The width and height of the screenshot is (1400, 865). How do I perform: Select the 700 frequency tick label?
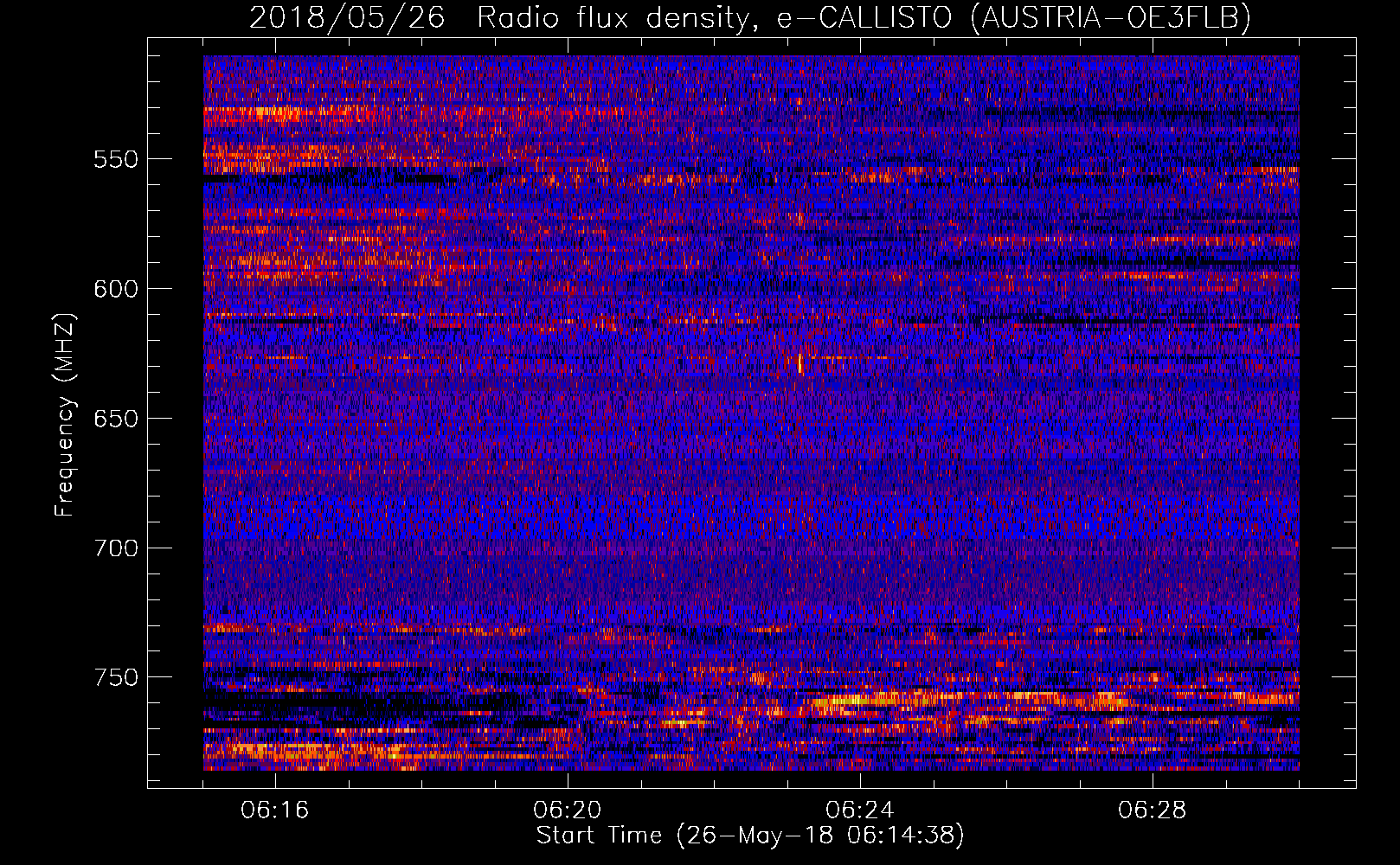[x=116, y=548]
